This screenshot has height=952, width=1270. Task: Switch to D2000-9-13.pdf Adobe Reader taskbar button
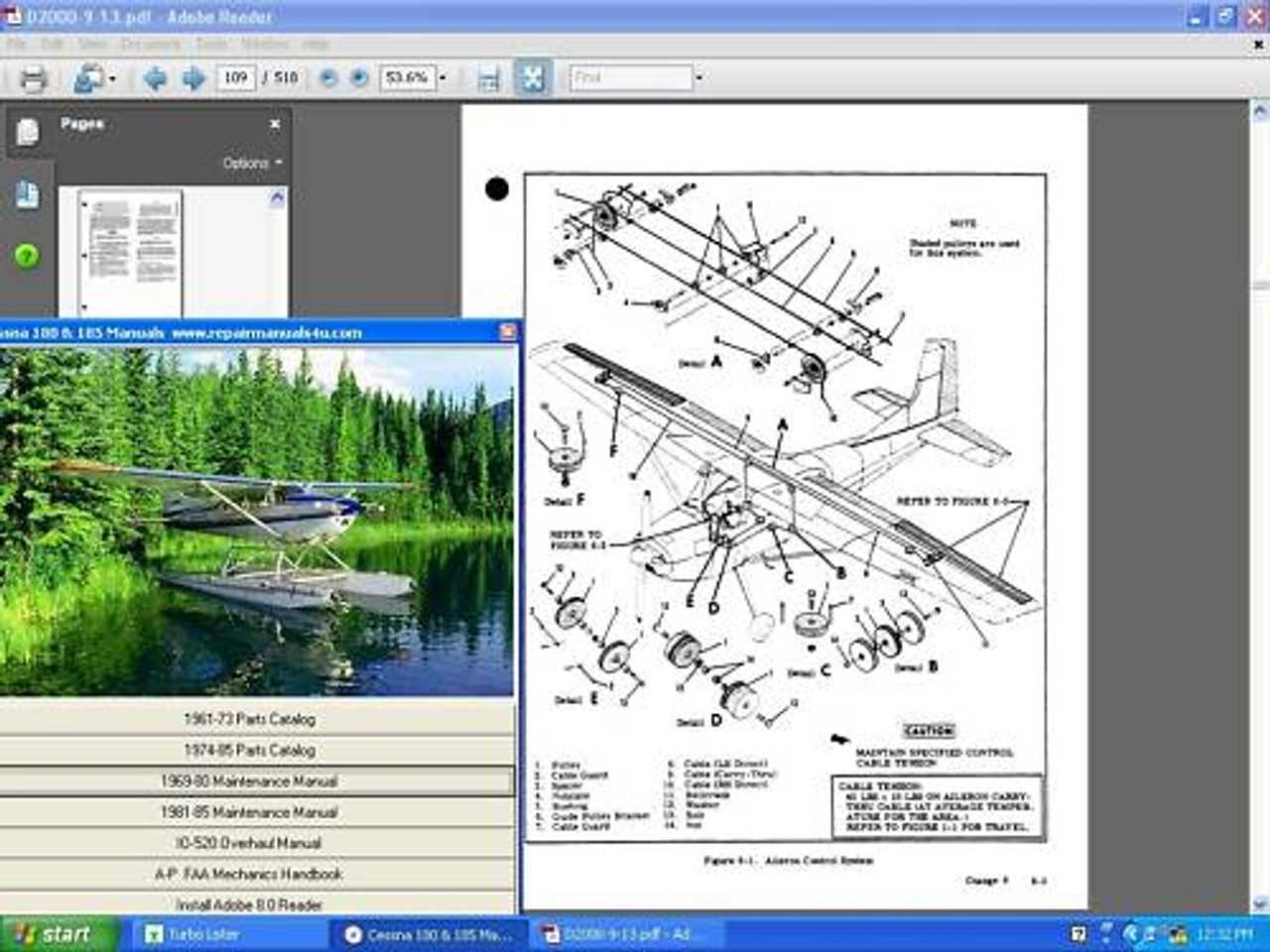coord(625,934)
